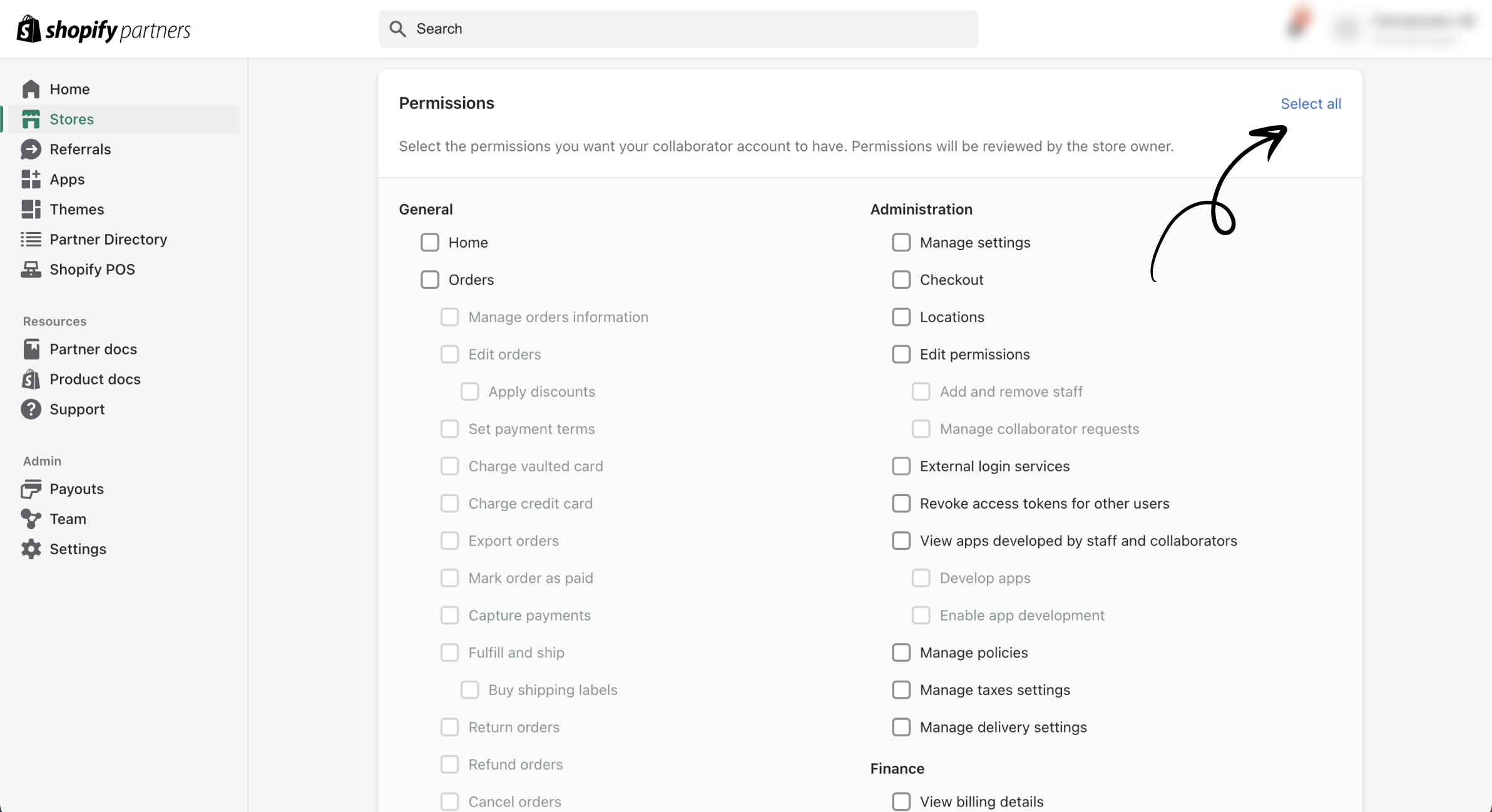
Task: Click the Themes layout icon
Action: coord(31,210)
